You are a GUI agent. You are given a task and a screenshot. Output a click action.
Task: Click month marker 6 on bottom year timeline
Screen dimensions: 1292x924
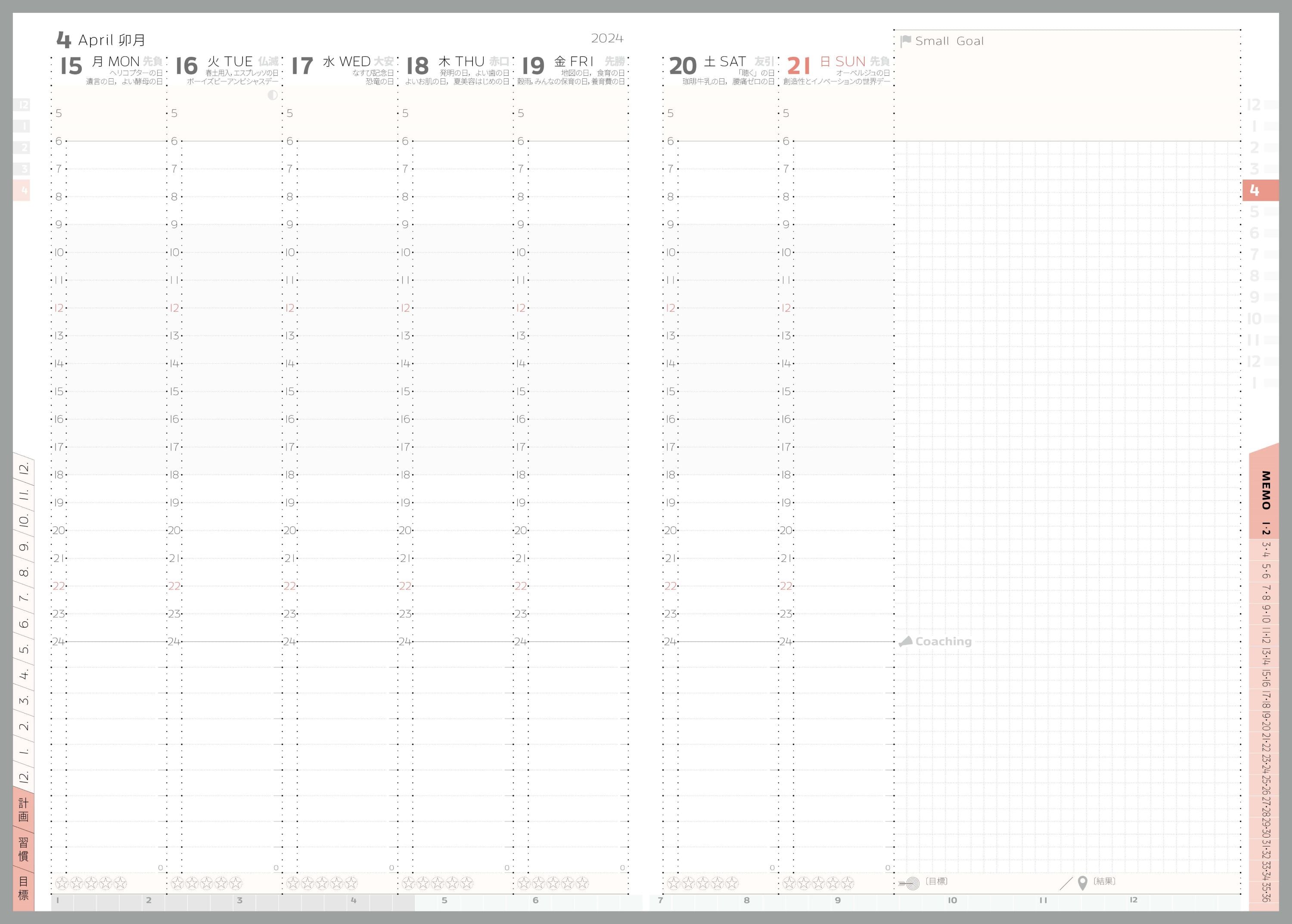tap(536, 900)
